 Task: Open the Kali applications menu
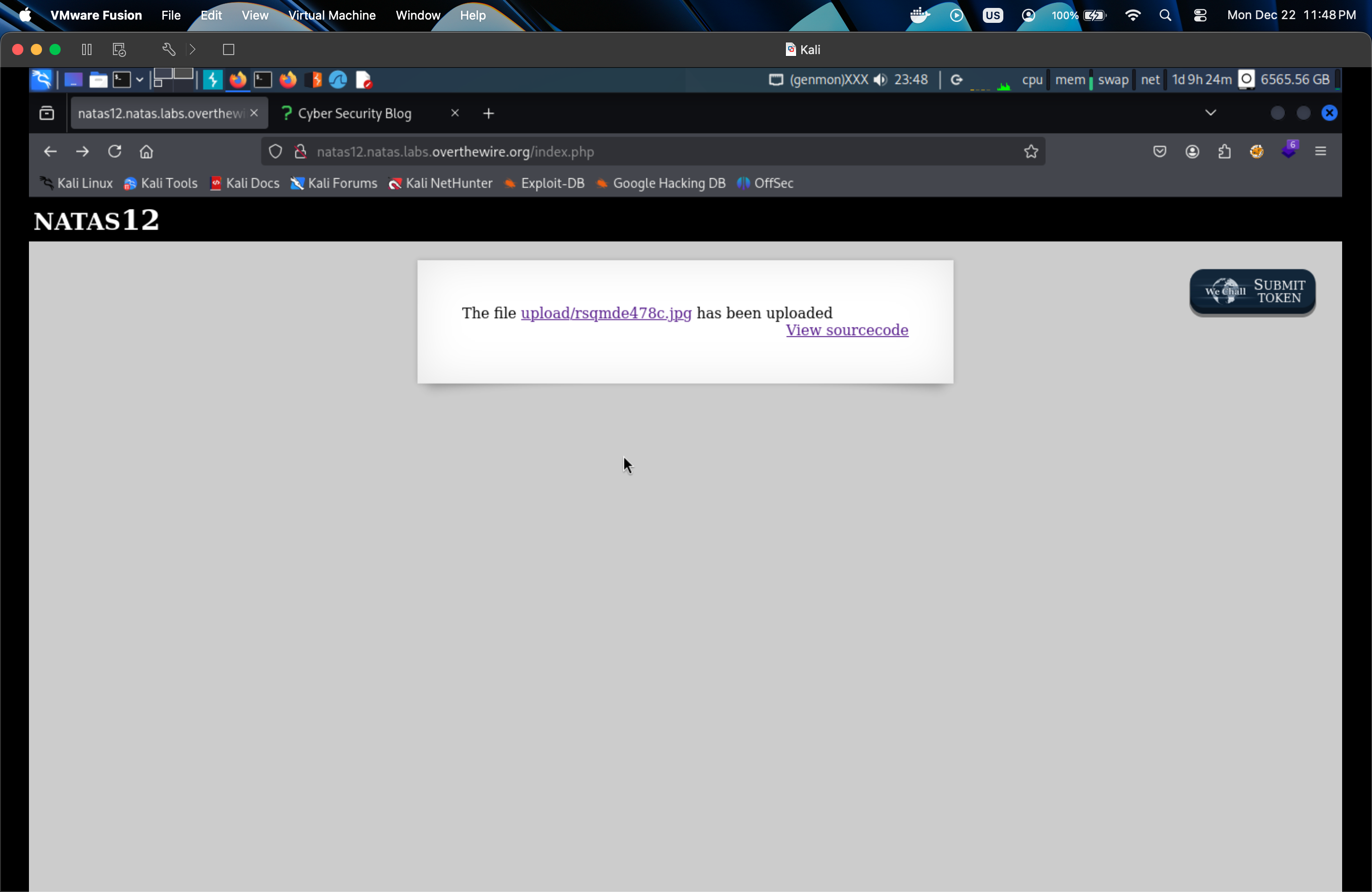(41, 79)
